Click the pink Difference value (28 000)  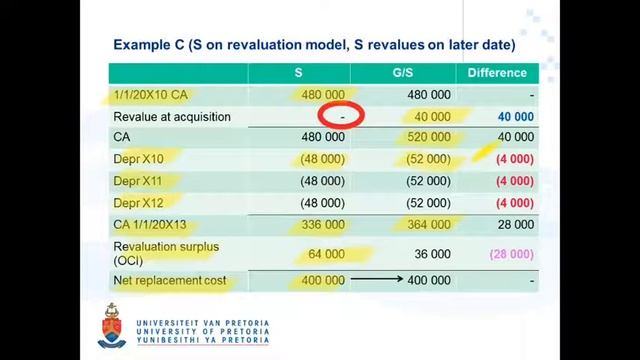click(512, 254)
